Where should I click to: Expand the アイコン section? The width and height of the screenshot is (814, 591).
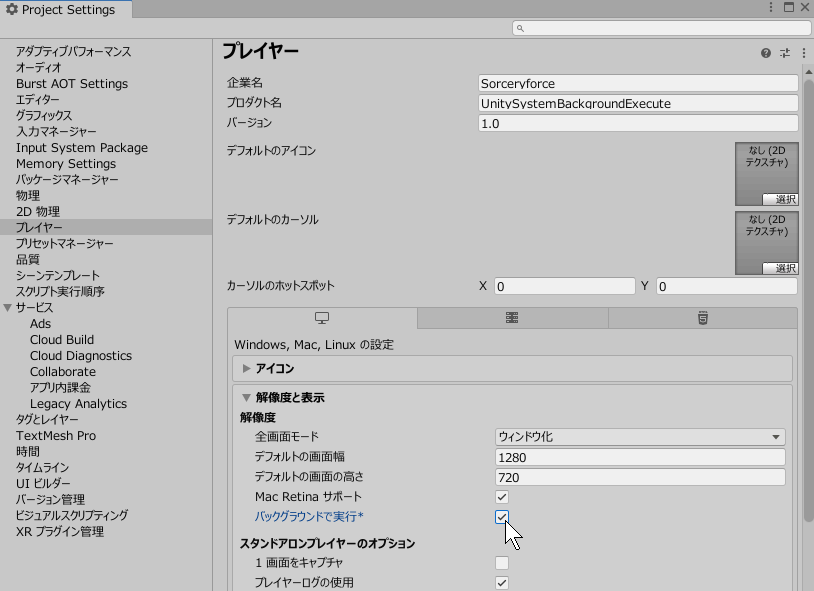click(x=247, y=368)
